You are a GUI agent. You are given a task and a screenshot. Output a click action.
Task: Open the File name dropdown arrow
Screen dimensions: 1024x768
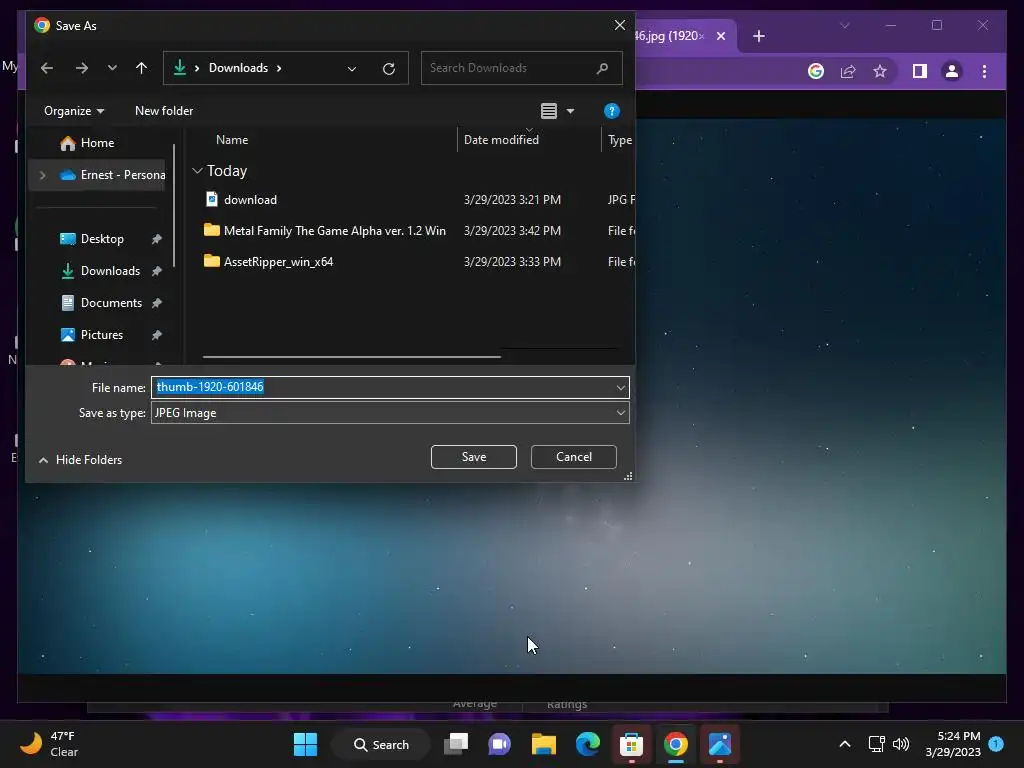click(620, 388)
